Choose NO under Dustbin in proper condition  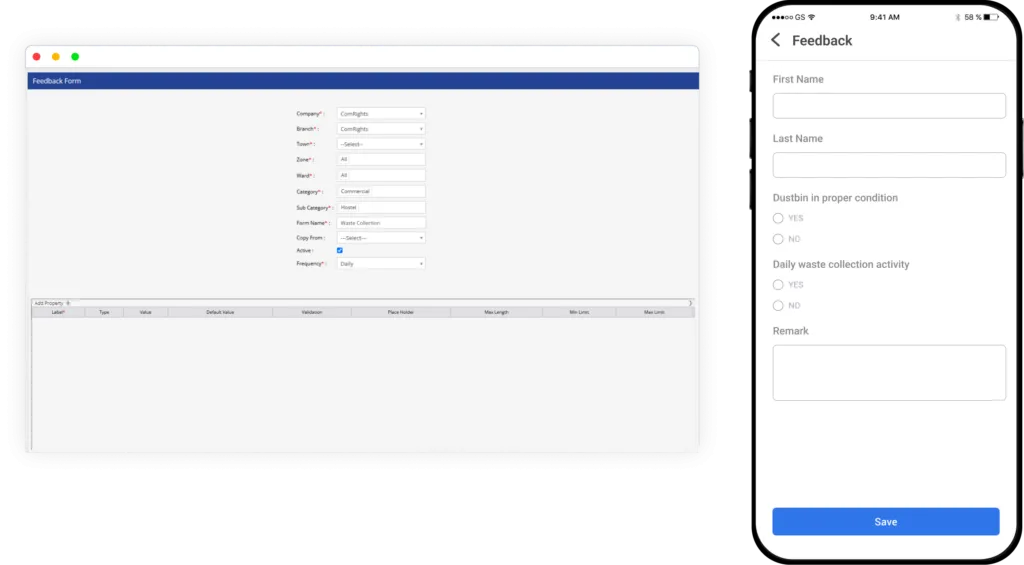tap(778, 239)
